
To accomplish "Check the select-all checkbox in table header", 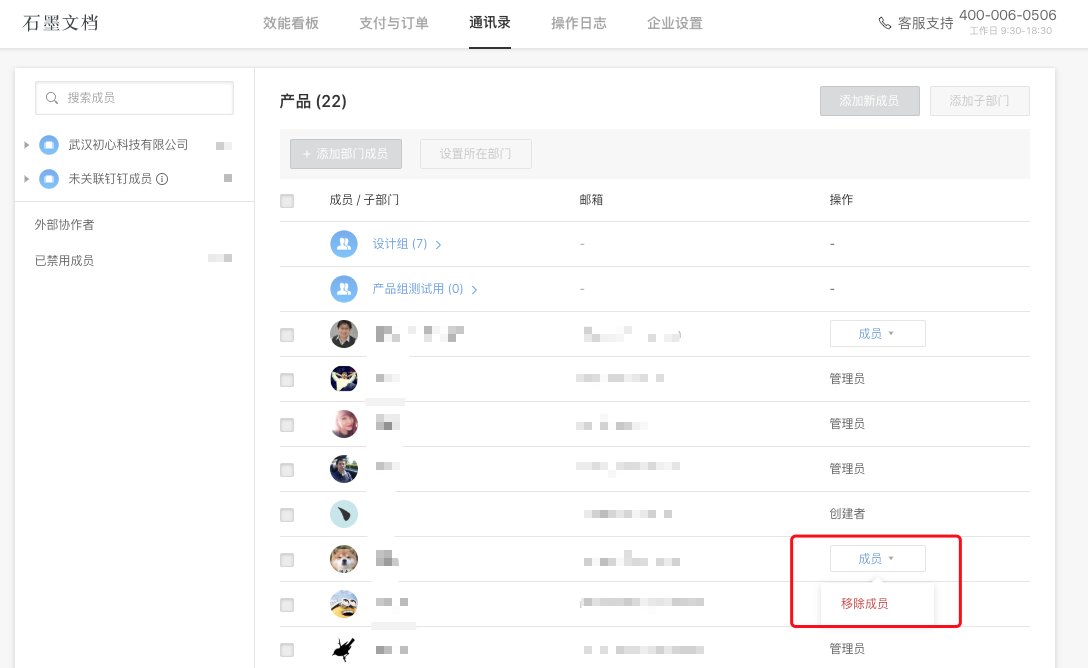I will tap(287, 200).
